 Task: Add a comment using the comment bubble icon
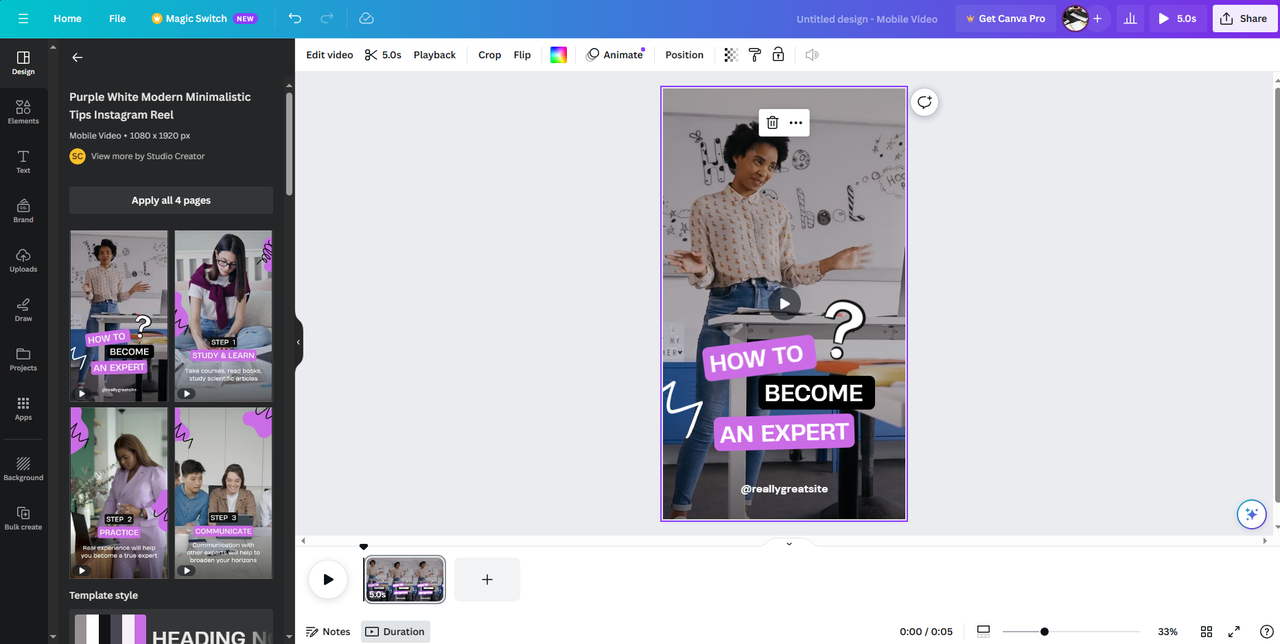coord(925,102)
